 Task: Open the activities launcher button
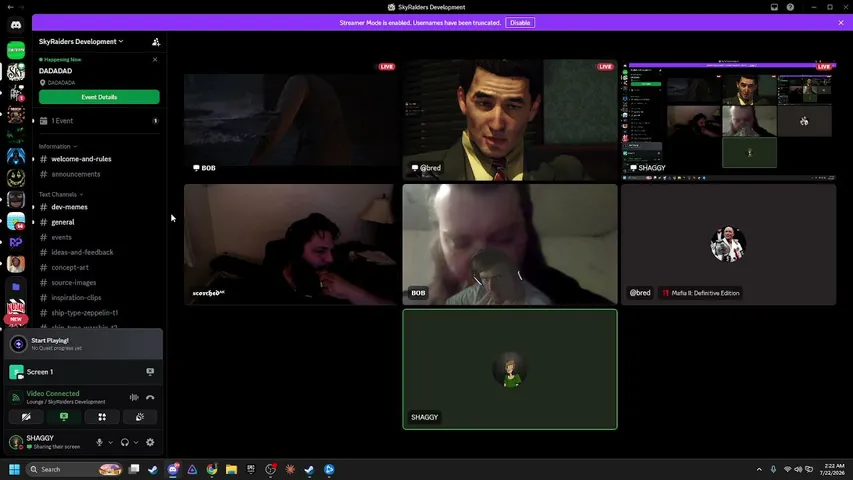click(102, 417)
